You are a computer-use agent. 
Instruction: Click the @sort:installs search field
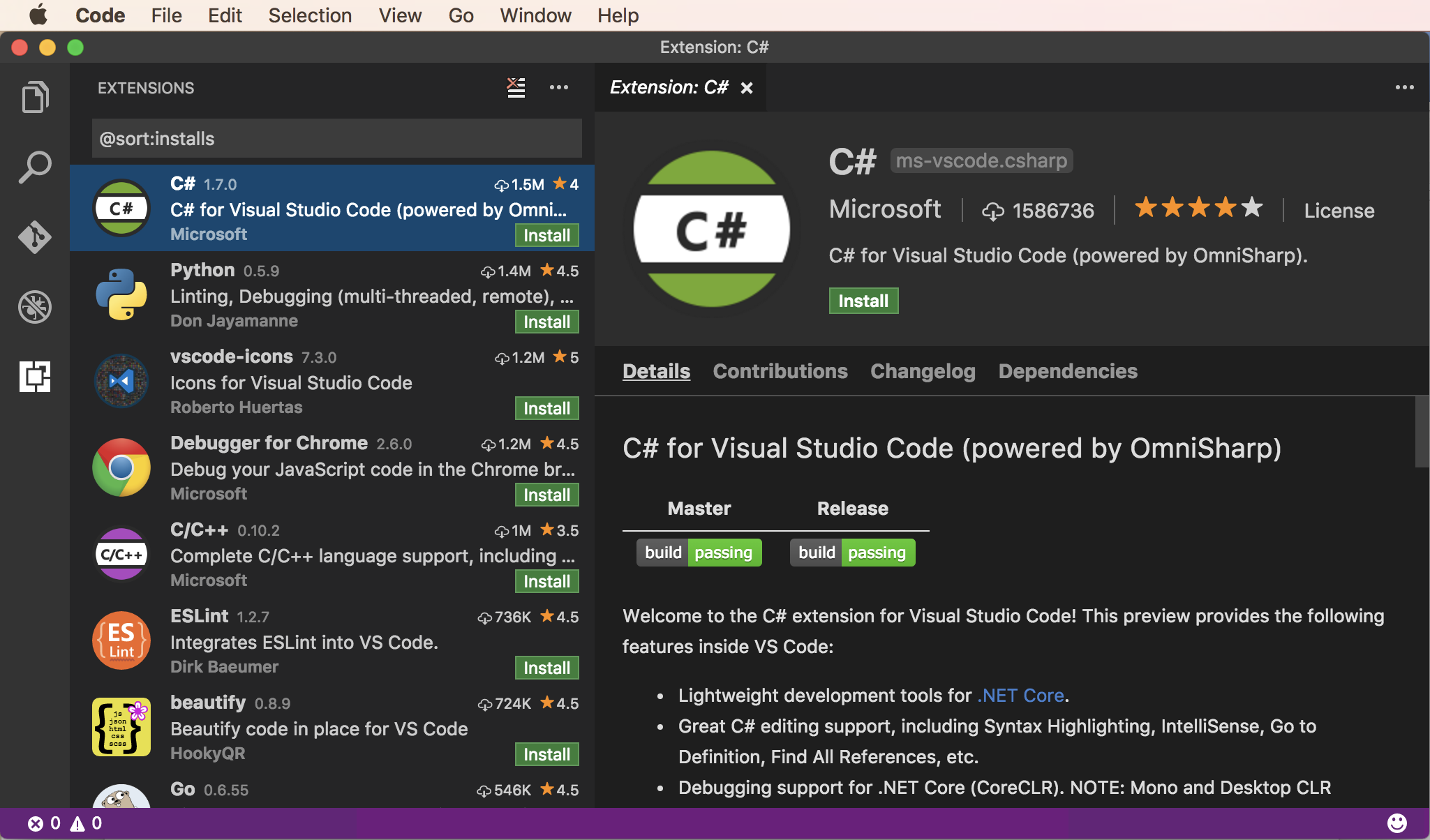tap(337, 138)
